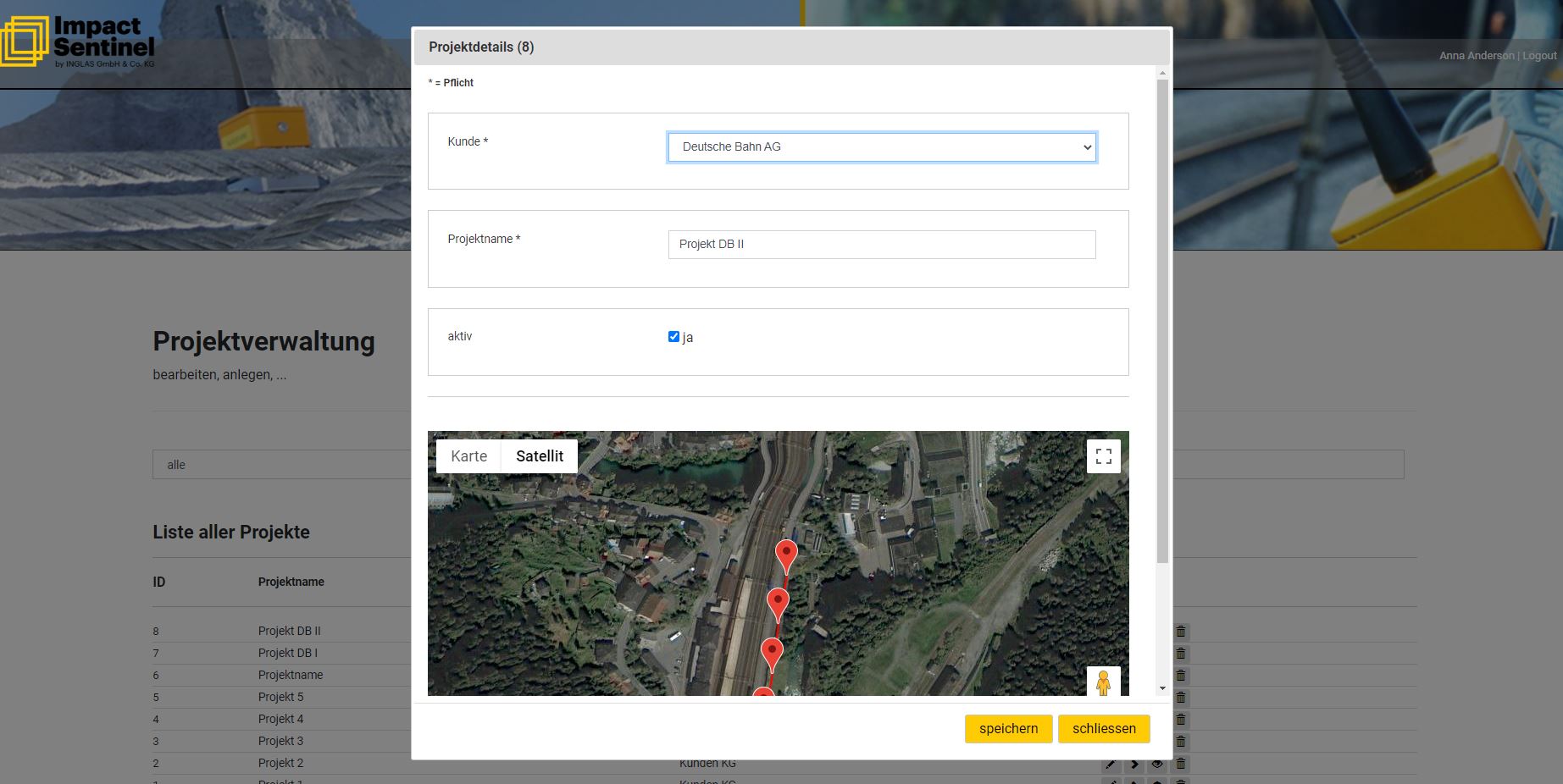Click the topmost red map marker

pos(786,555)
